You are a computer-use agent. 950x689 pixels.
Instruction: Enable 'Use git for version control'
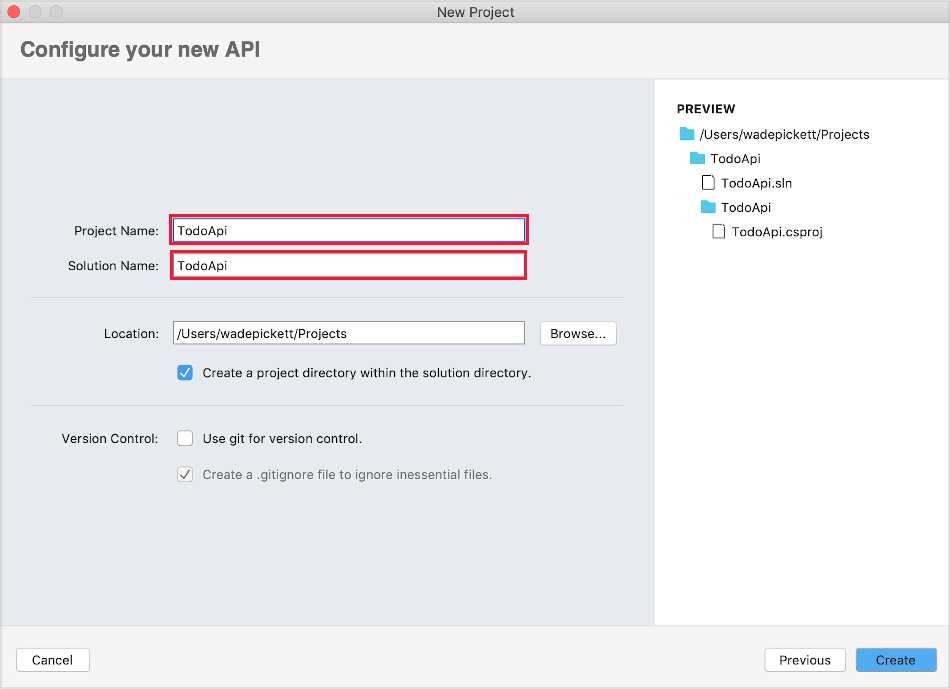(x=185, y=438)
